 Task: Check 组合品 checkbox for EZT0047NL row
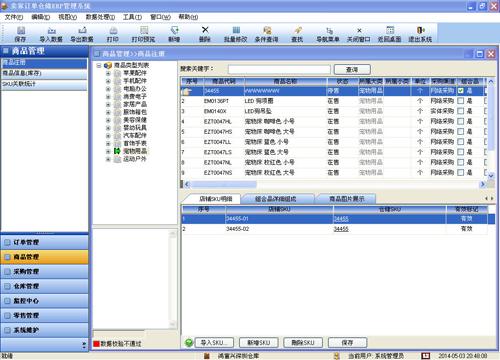[x=461, y=162]
